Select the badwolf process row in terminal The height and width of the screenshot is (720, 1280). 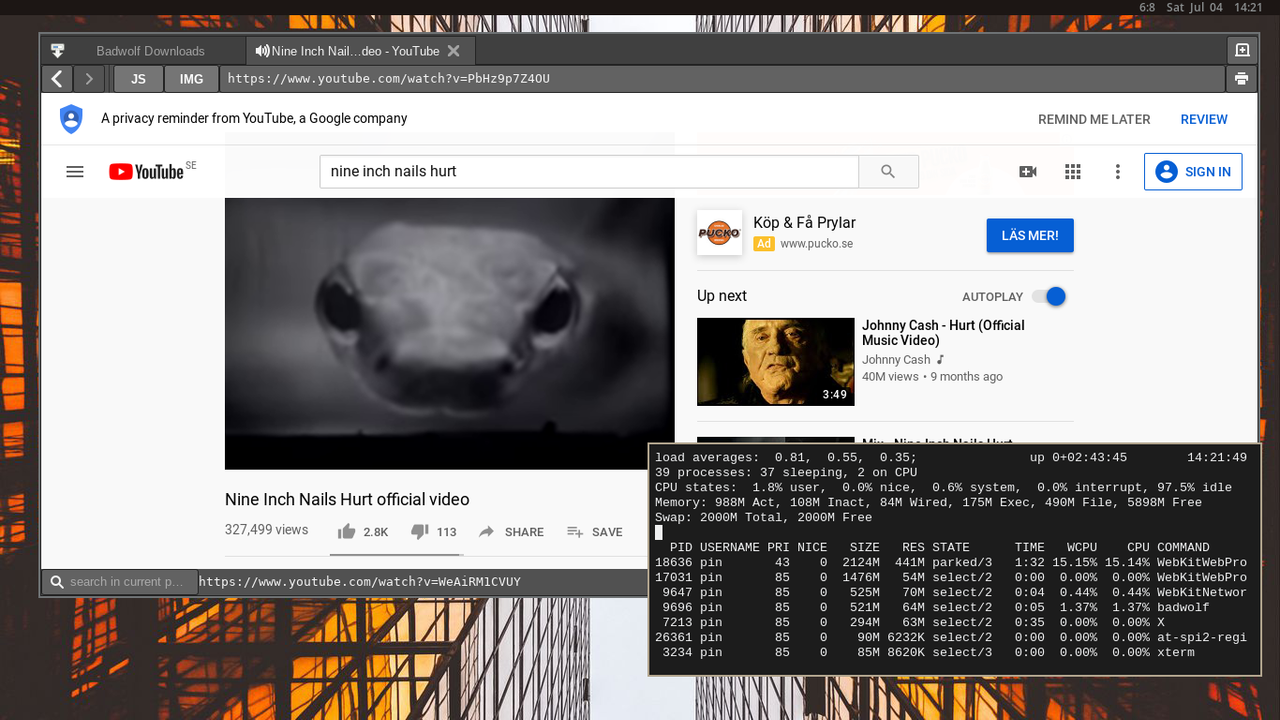(x=951, y=608)
